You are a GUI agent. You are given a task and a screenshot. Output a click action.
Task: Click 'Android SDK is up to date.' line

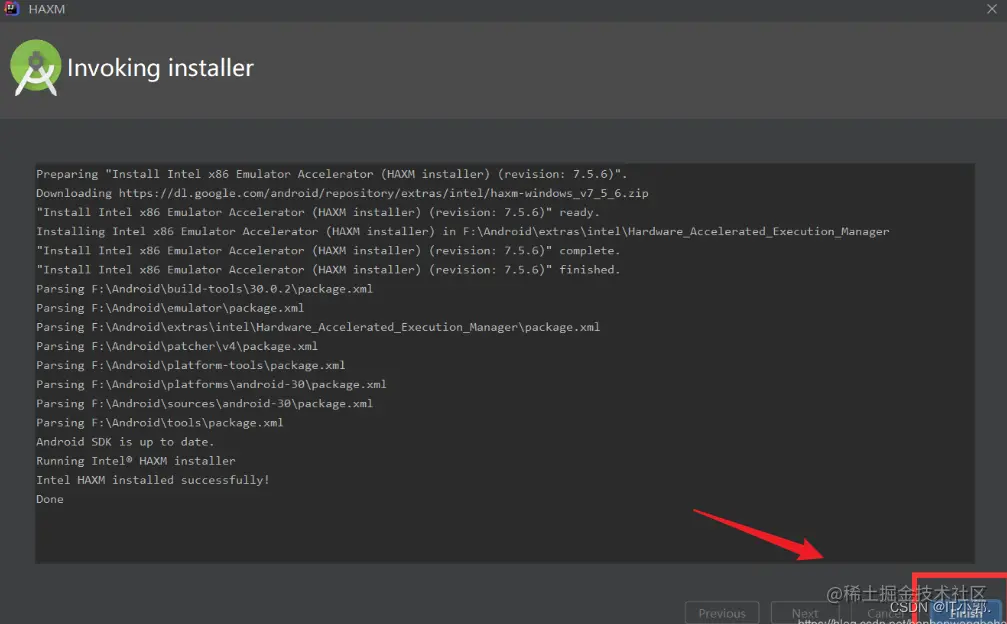point(125,442)
